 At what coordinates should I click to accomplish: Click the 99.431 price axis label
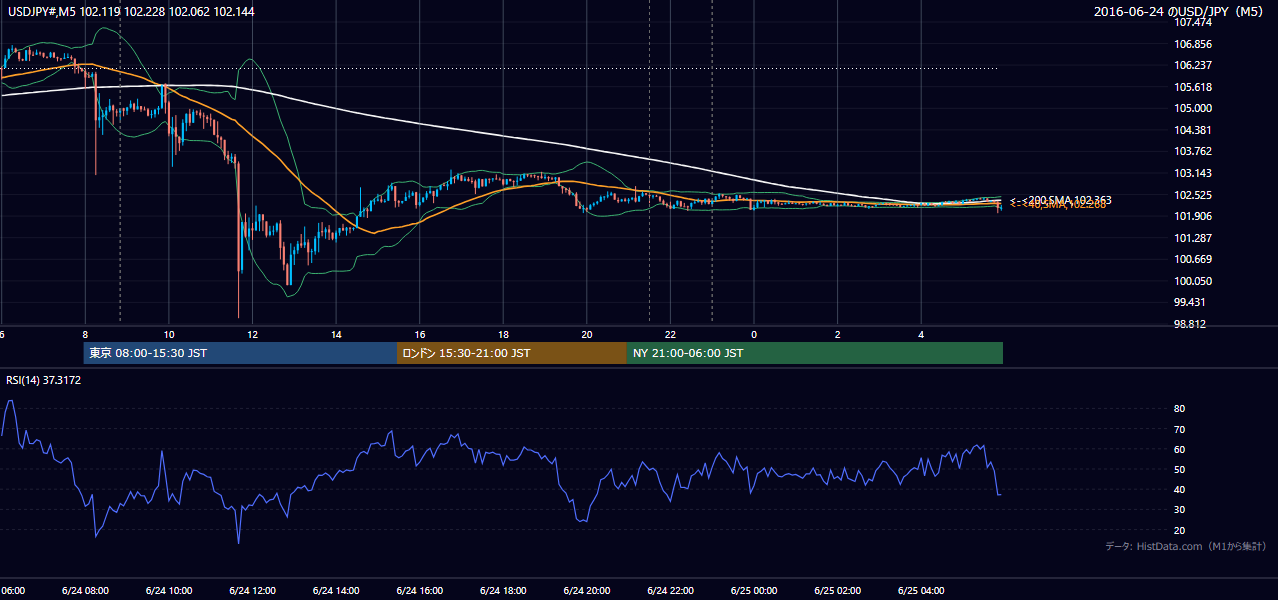coord(1190,303)
